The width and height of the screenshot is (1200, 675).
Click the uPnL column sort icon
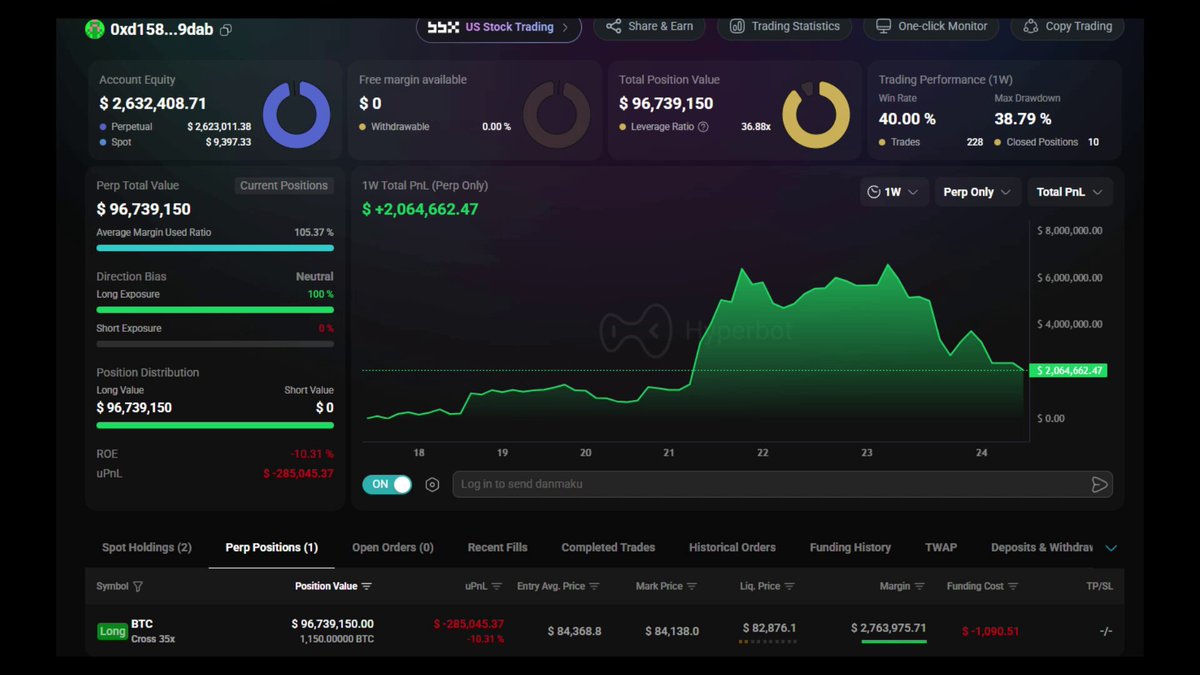click(496, 586)
